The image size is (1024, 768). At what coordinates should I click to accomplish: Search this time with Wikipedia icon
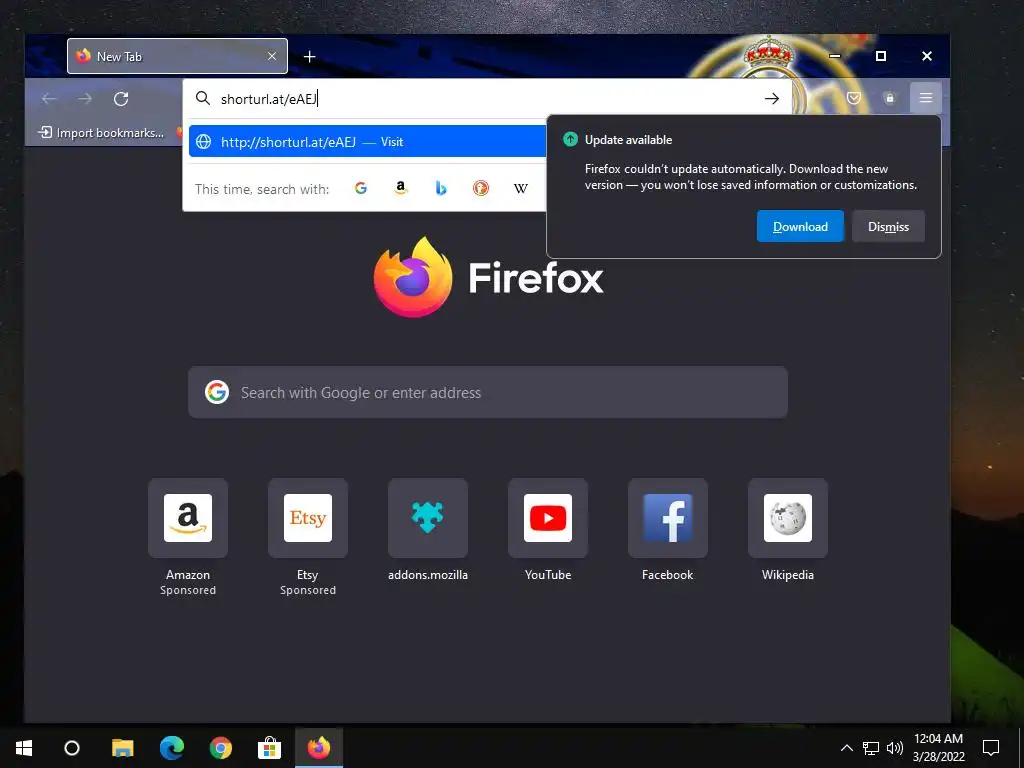(520, 189)
